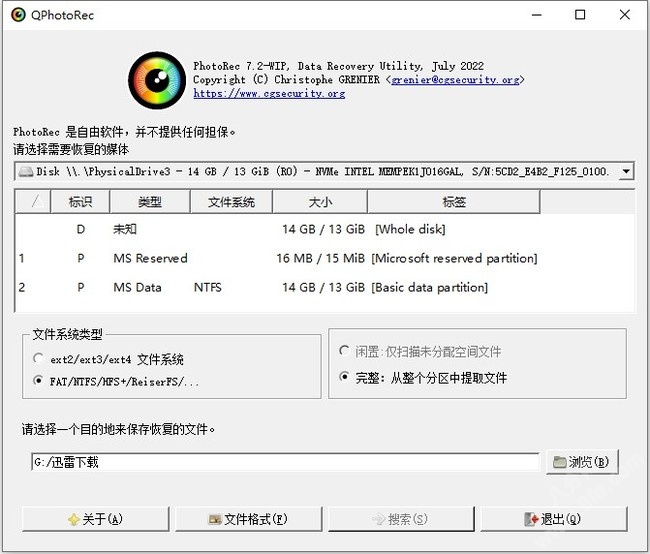The width and height of the screenshot is (650, 554).
Task: Open the disk selection dropdown arrow
Action: 626,171
